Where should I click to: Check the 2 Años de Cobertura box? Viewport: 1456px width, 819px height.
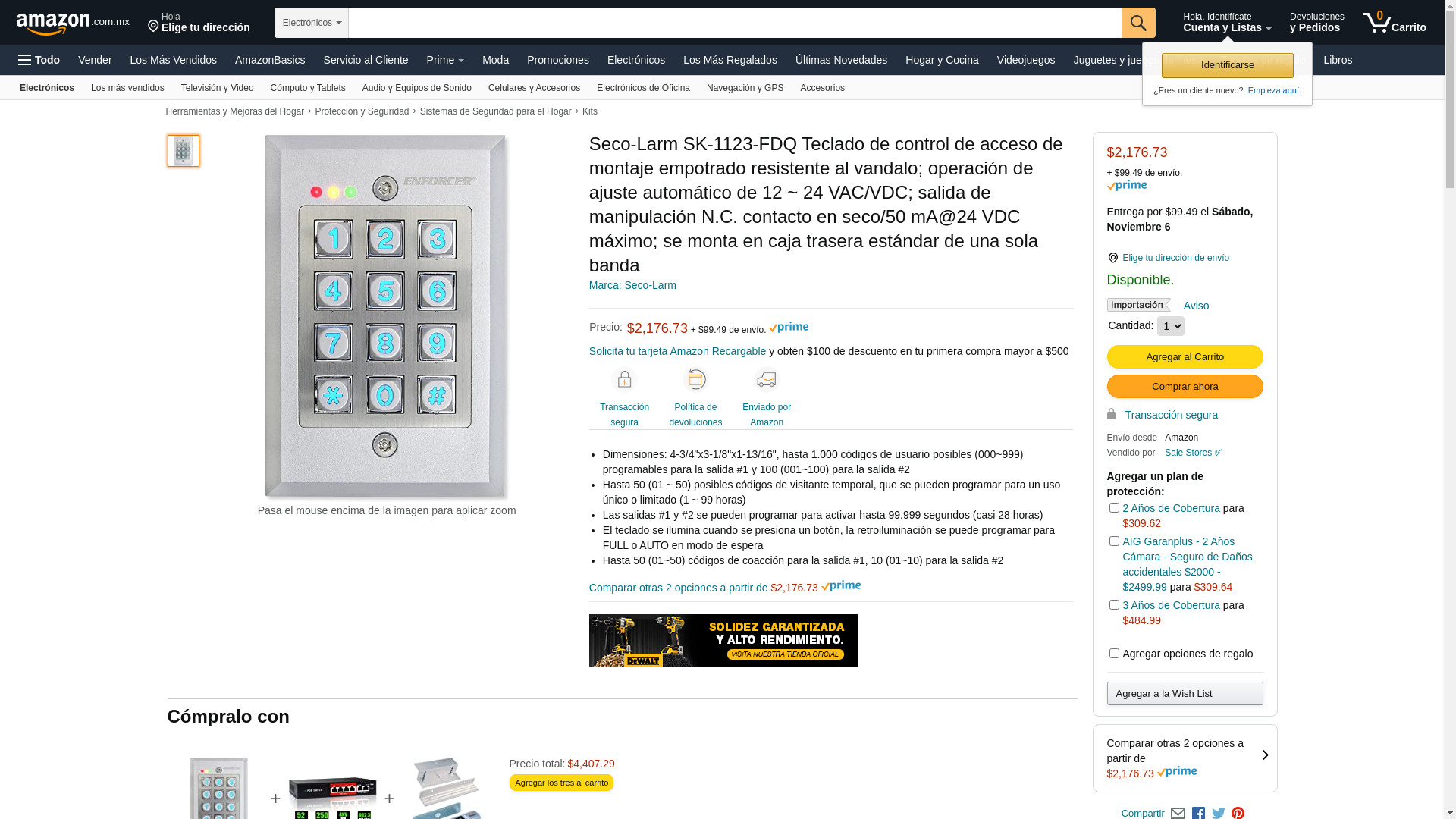tap(1114, 508)
